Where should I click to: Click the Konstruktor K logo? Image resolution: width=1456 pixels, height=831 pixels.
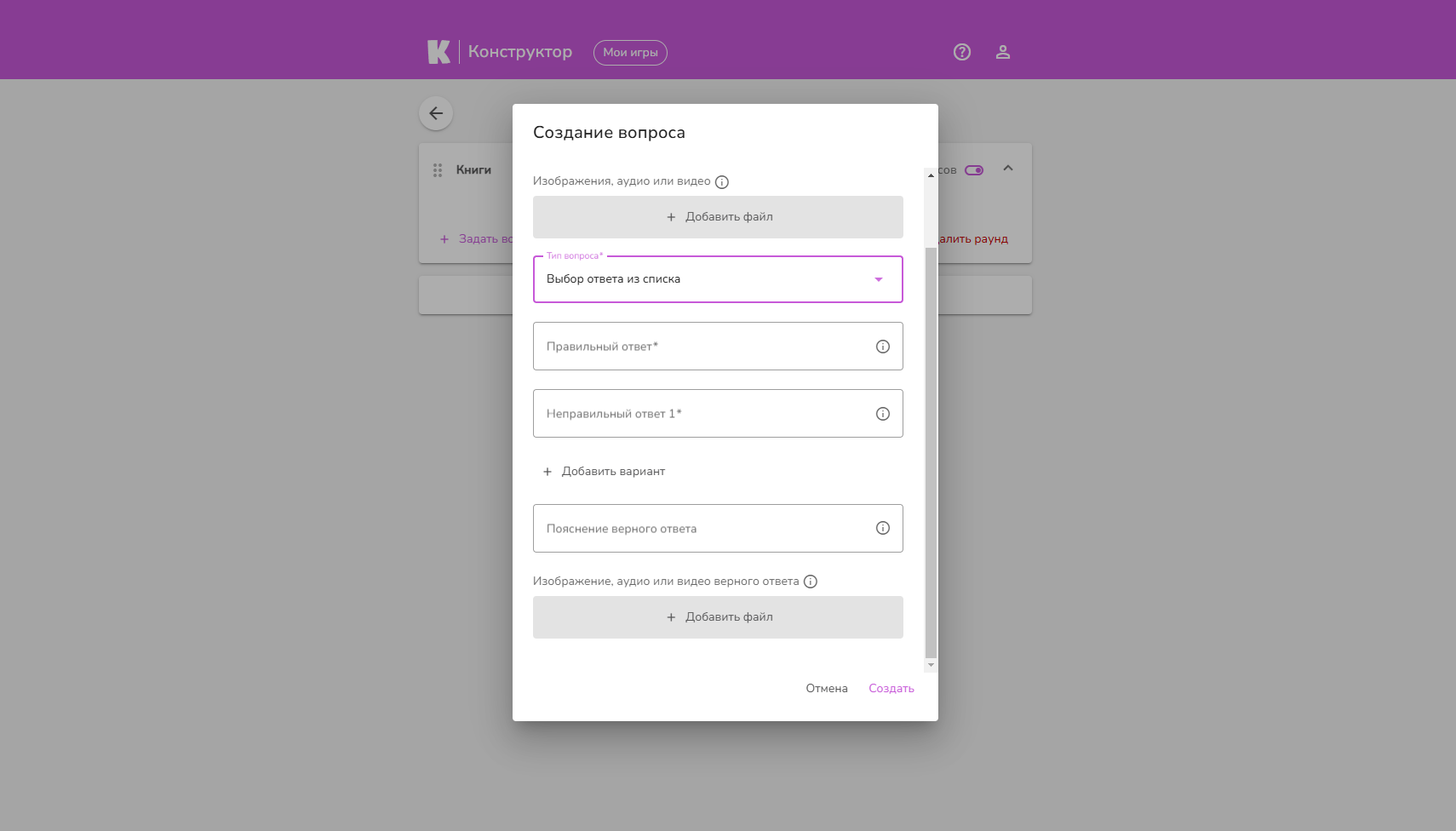tap(439, 52)
